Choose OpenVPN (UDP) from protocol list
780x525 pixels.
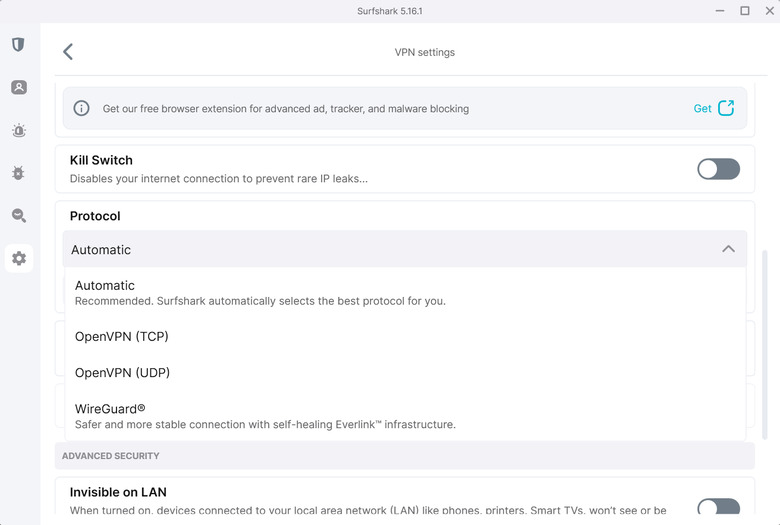point(122,373)
